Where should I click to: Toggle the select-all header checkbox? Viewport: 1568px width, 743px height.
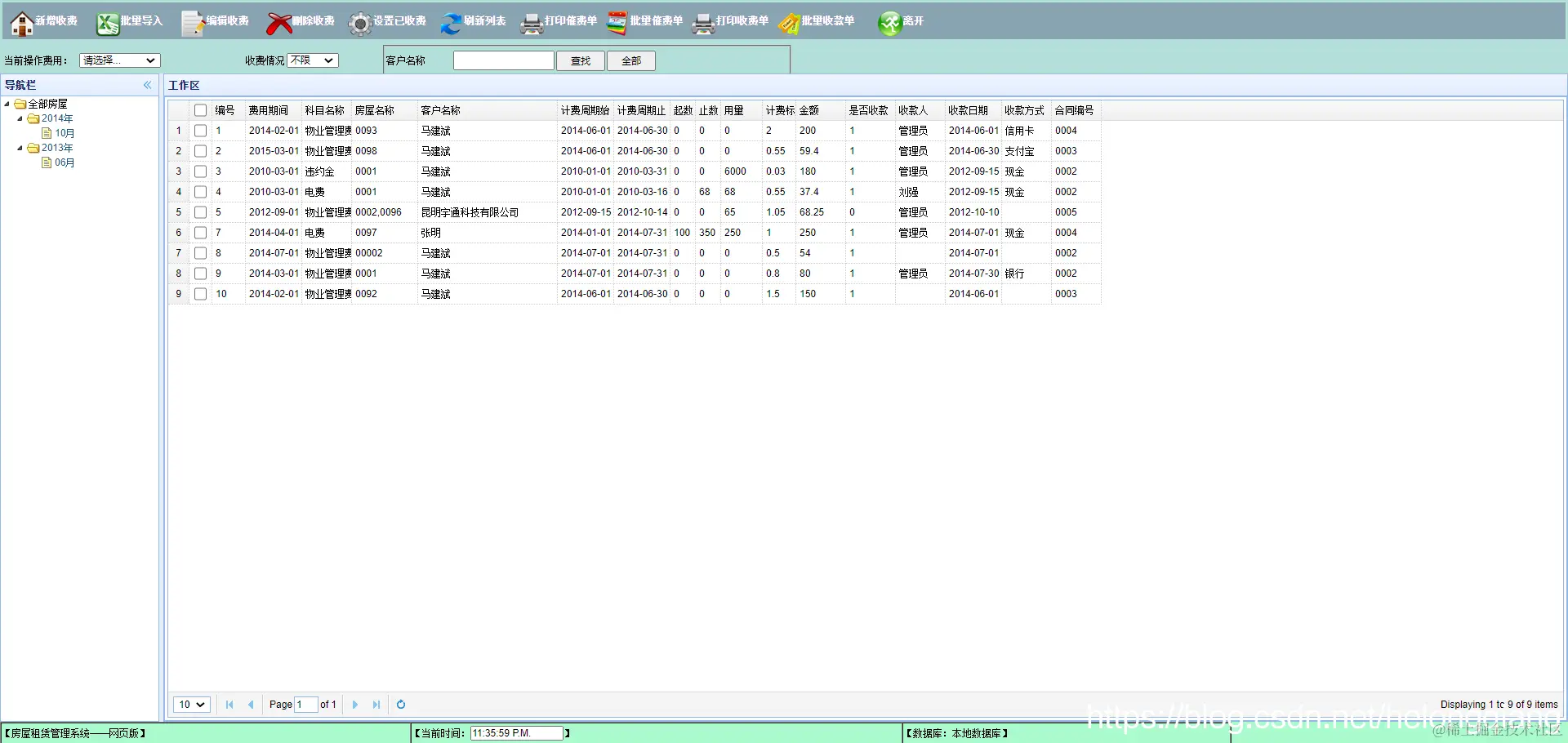coord(200,110)
